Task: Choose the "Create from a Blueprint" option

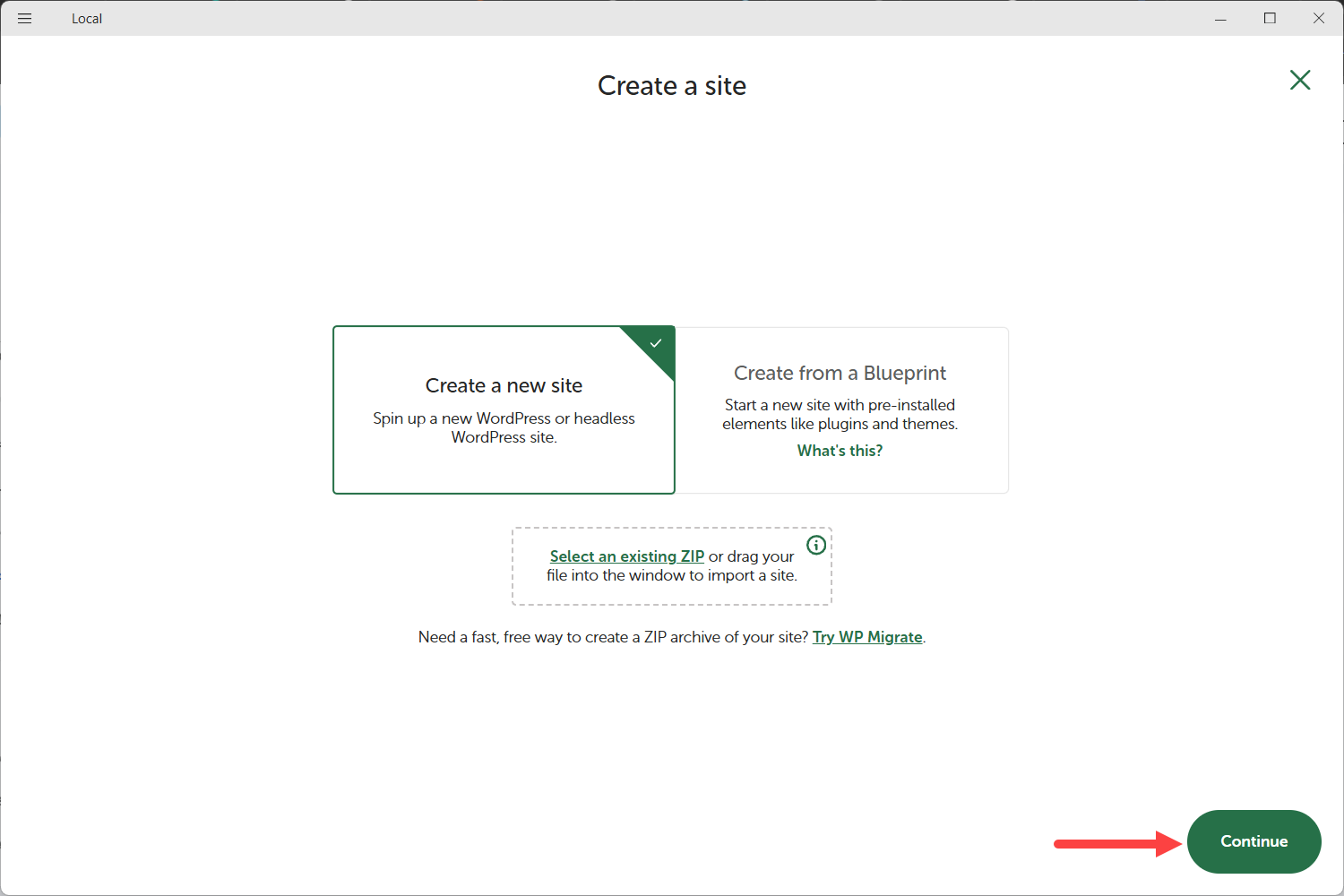Action: tap(840, 373)
